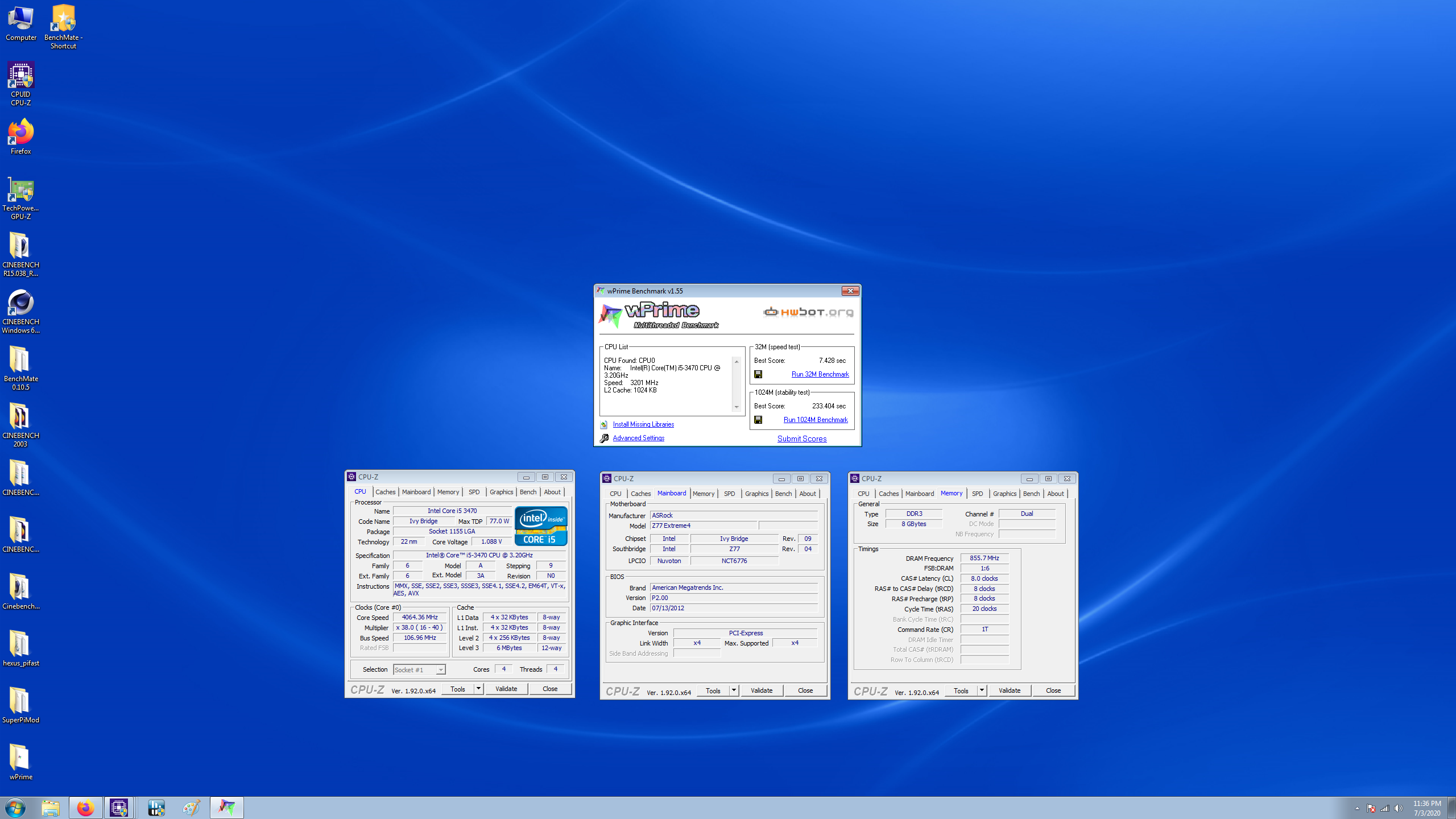Switch to CPU tab in Memory CPU-Z window
1456x819 pixels.
click(863, 494)
